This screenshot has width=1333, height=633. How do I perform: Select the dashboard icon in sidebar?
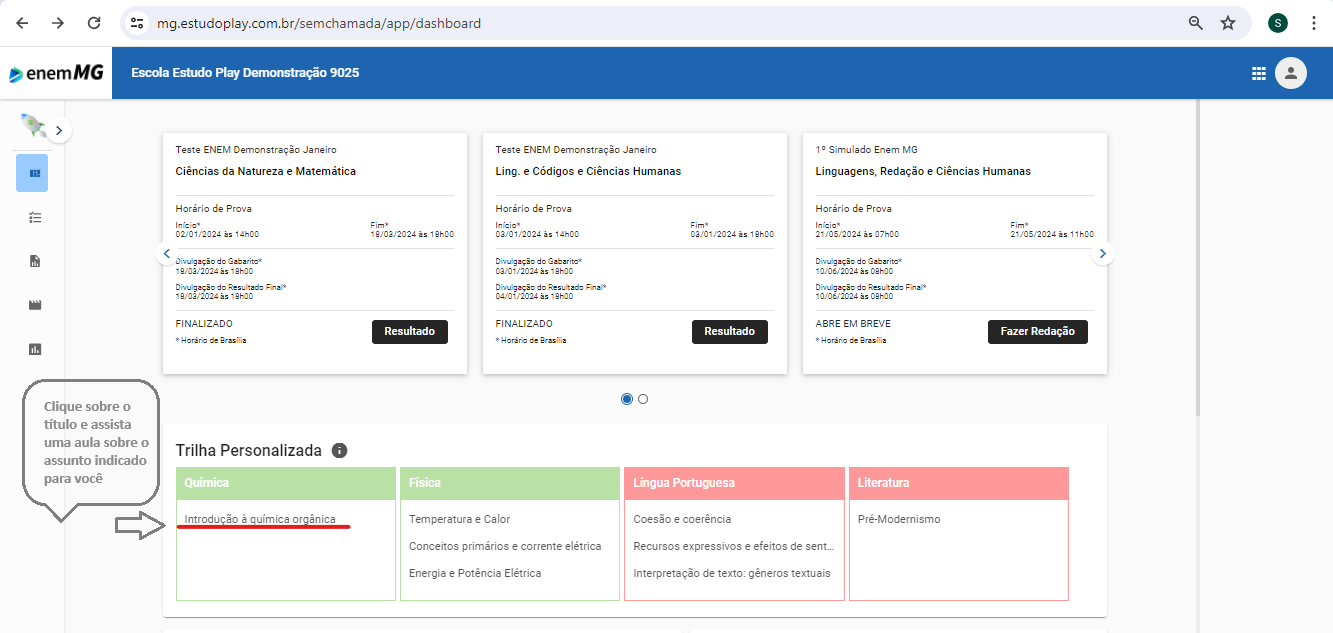click(32, 173)
